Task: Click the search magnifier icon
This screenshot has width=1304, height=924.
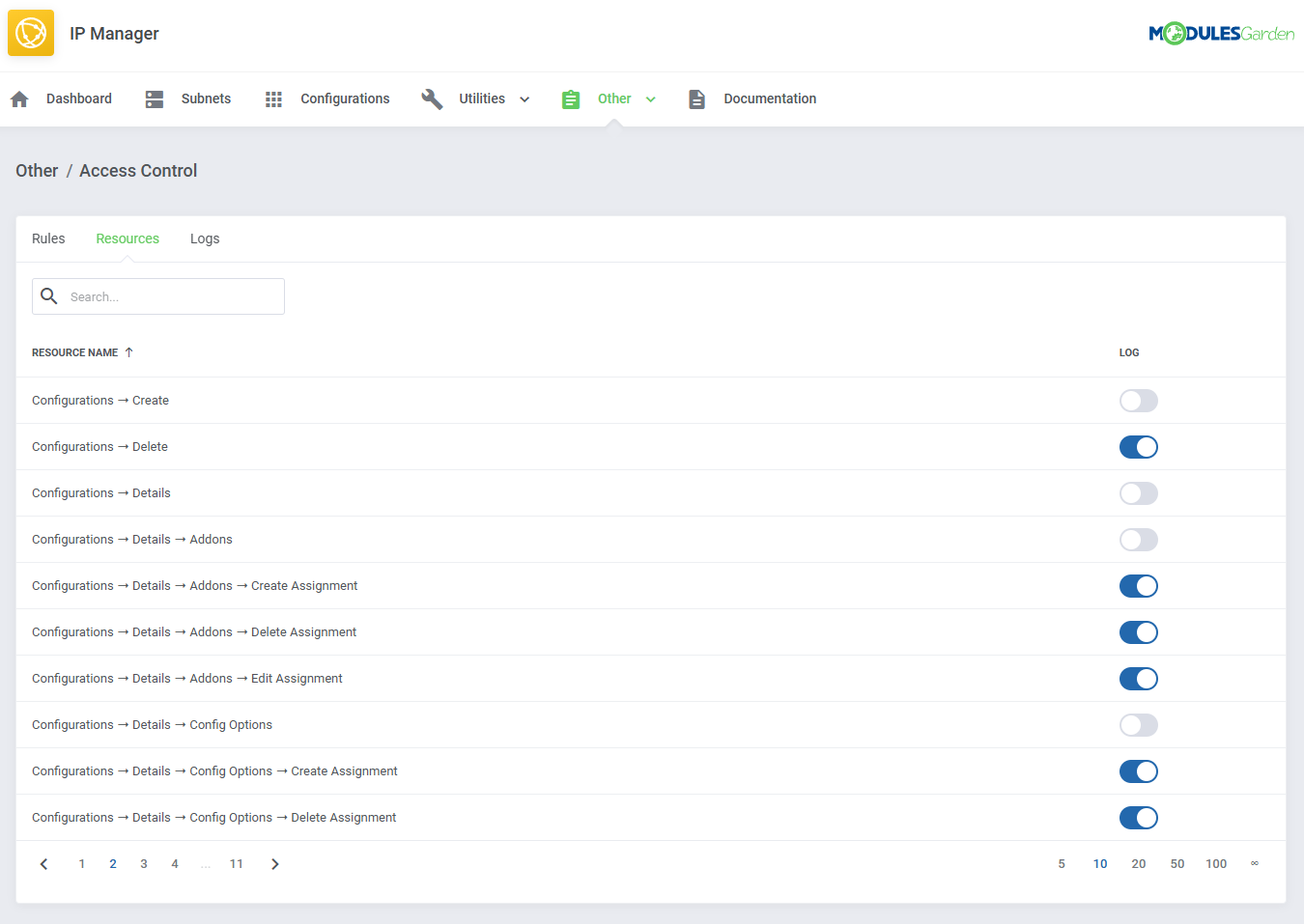Action: [x=49, y=295]
